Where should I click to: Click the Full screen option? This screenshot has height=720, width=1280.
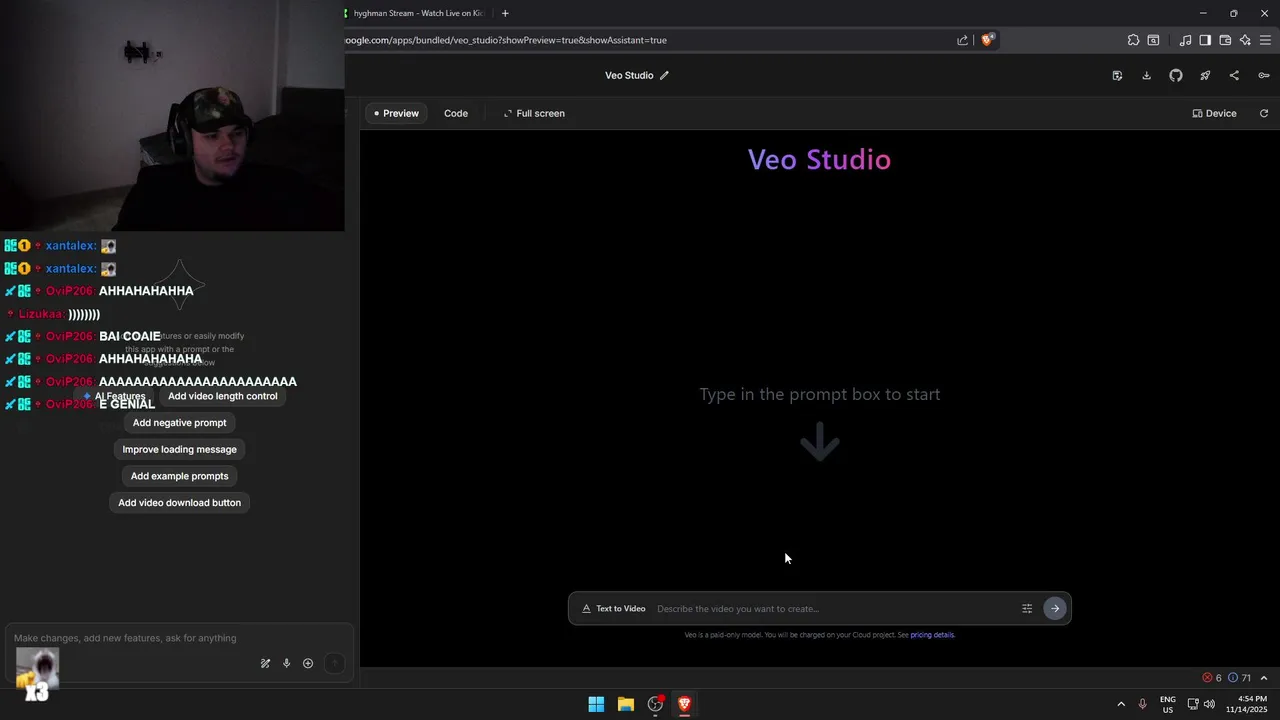(x=534, y=113)
